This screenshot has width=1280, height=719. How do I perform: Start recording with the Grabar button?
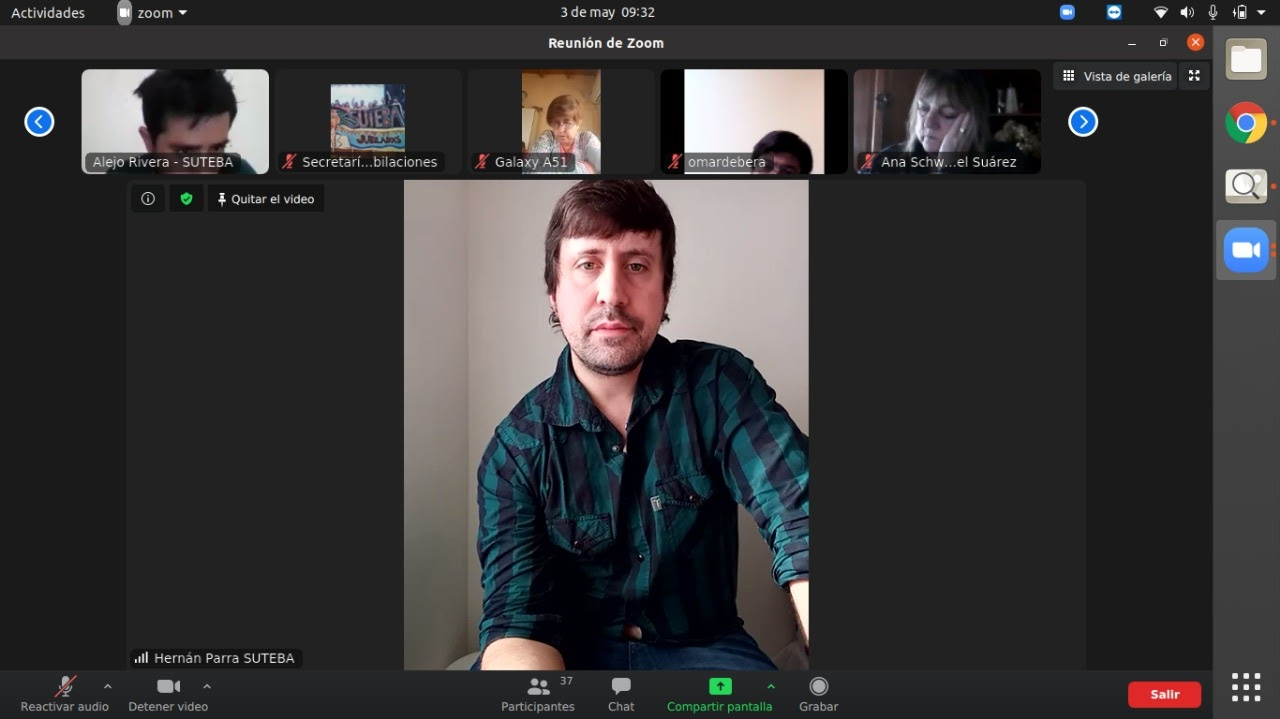tap(818, 694)
